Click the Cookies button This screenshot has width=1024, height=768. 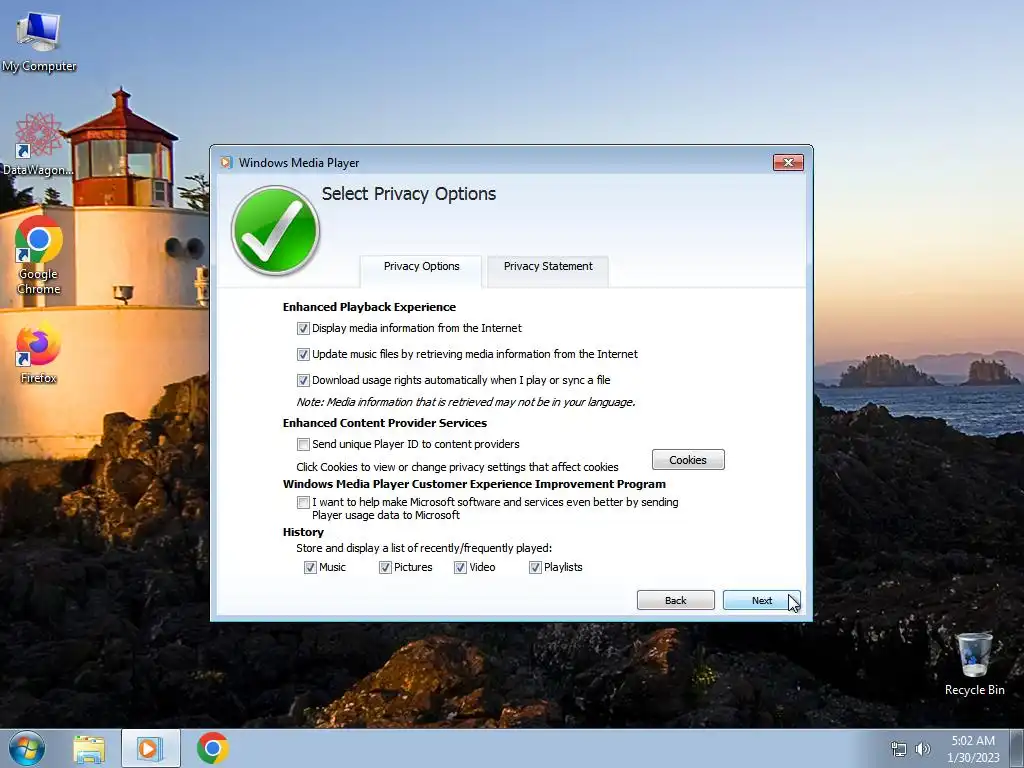click(x=688, y=460)
